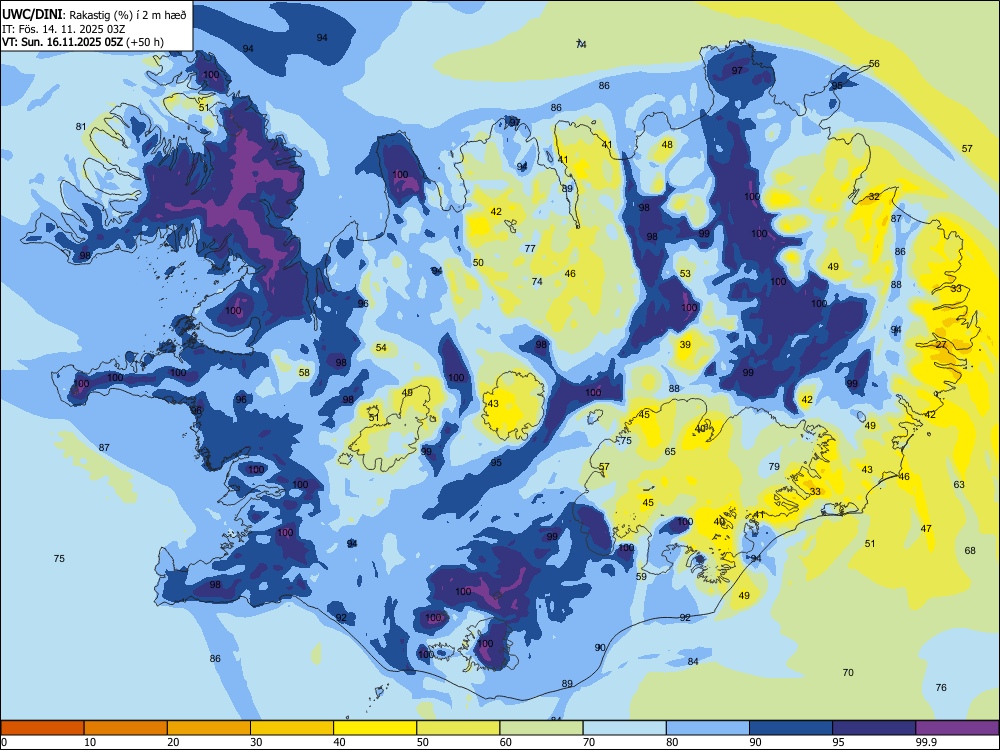Pick the light green 60–70 legend swatch
The image size is (1000, 750).
point(541,728)
